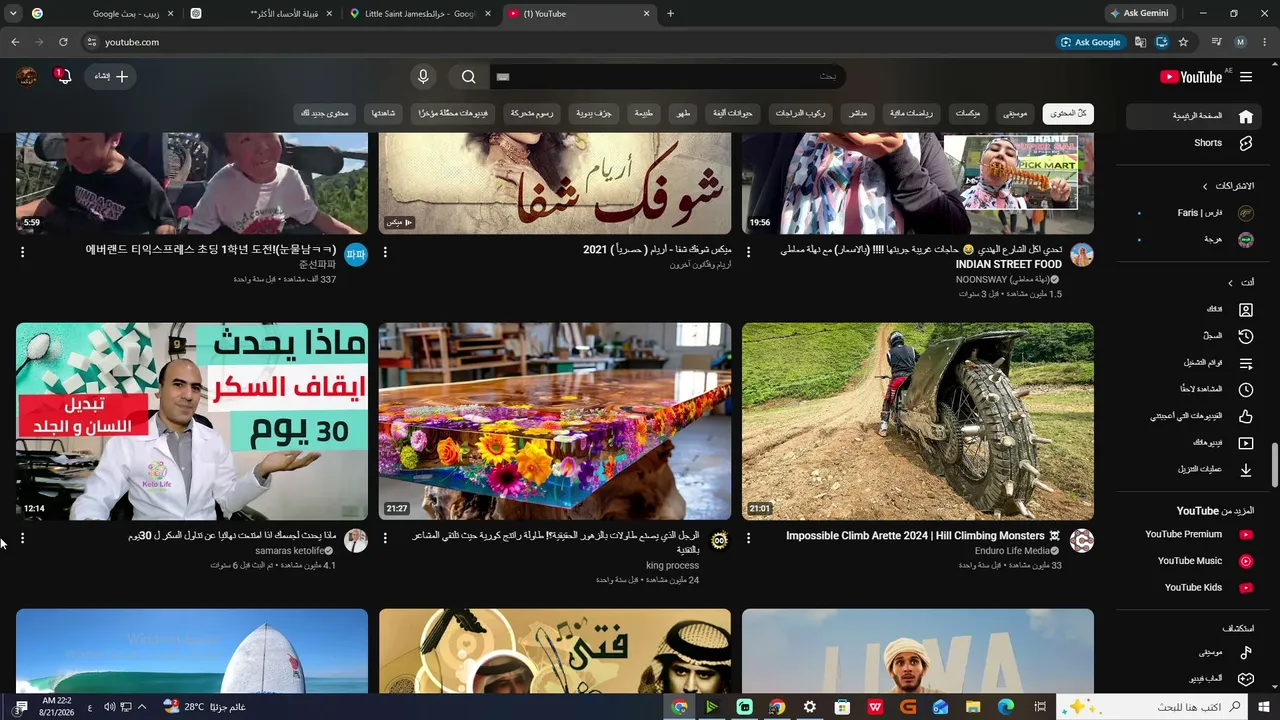The width and height of the screenshot is (1280, 720).
Task: Open options for Impossible Climb Arette video
Action: pyautogui.click(x=748, y=538)
